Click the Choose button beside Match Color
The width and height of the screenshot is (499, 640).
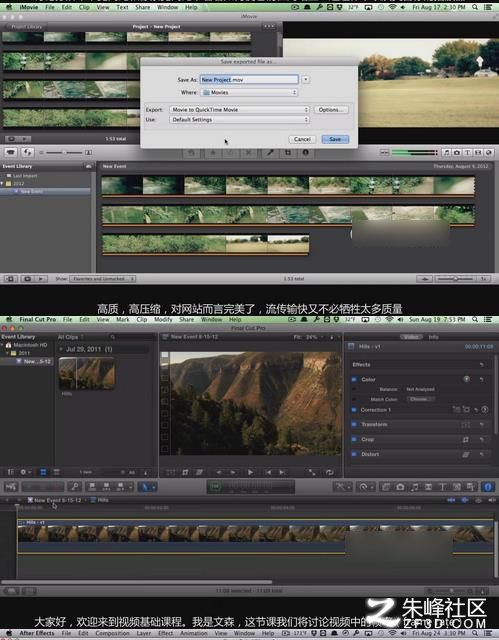pos(421,399)
